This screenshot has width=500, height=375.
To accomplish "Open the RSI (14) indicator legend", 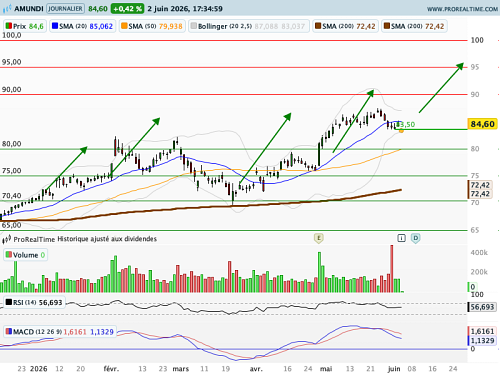I will click(x=34, y=303).
